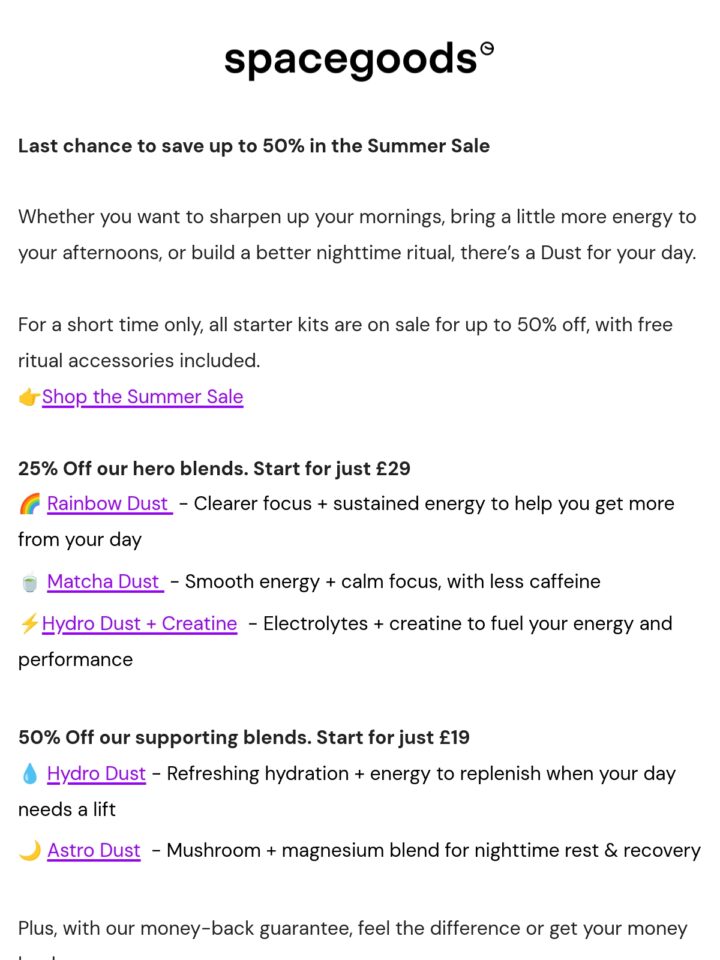Click the crescent moon emoji icon
720x960 pixels.
click(29, 851)
